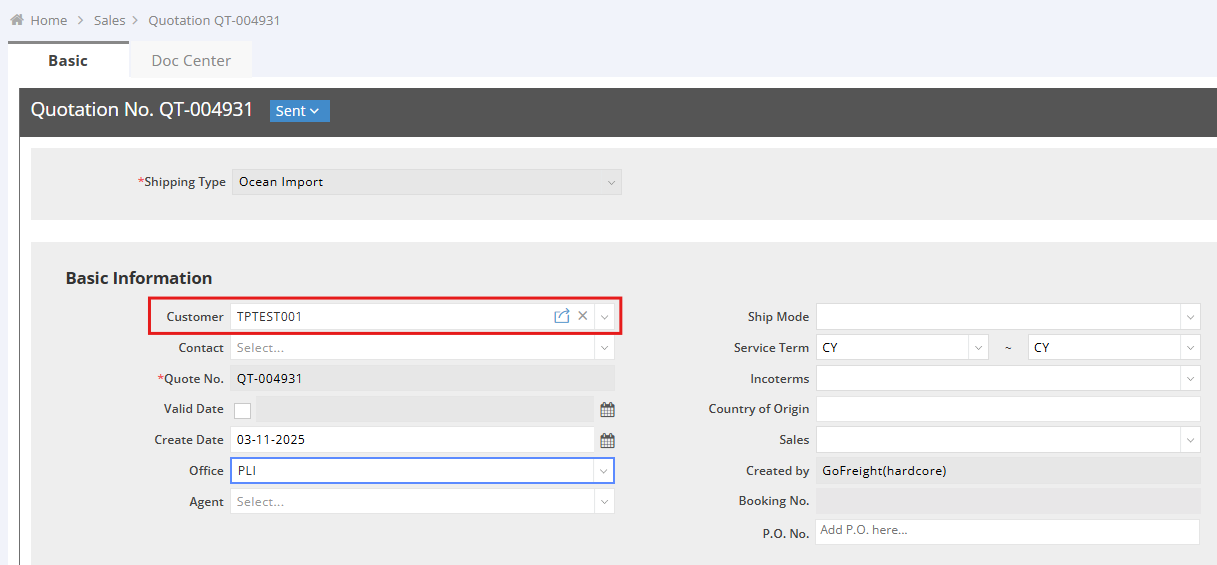The image size is (1217, 565).
Task: Expand the Ship Mode dropdown
Action: click(1189, 317)
